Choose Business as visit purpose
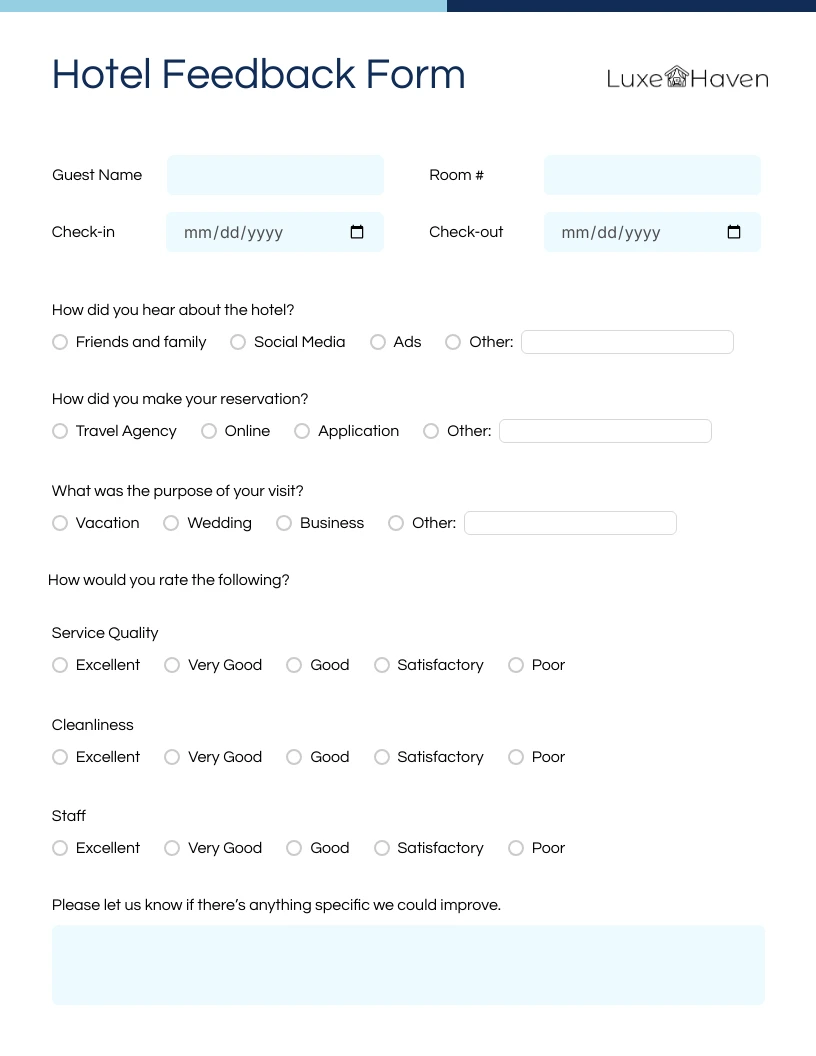 pos(284,523)
